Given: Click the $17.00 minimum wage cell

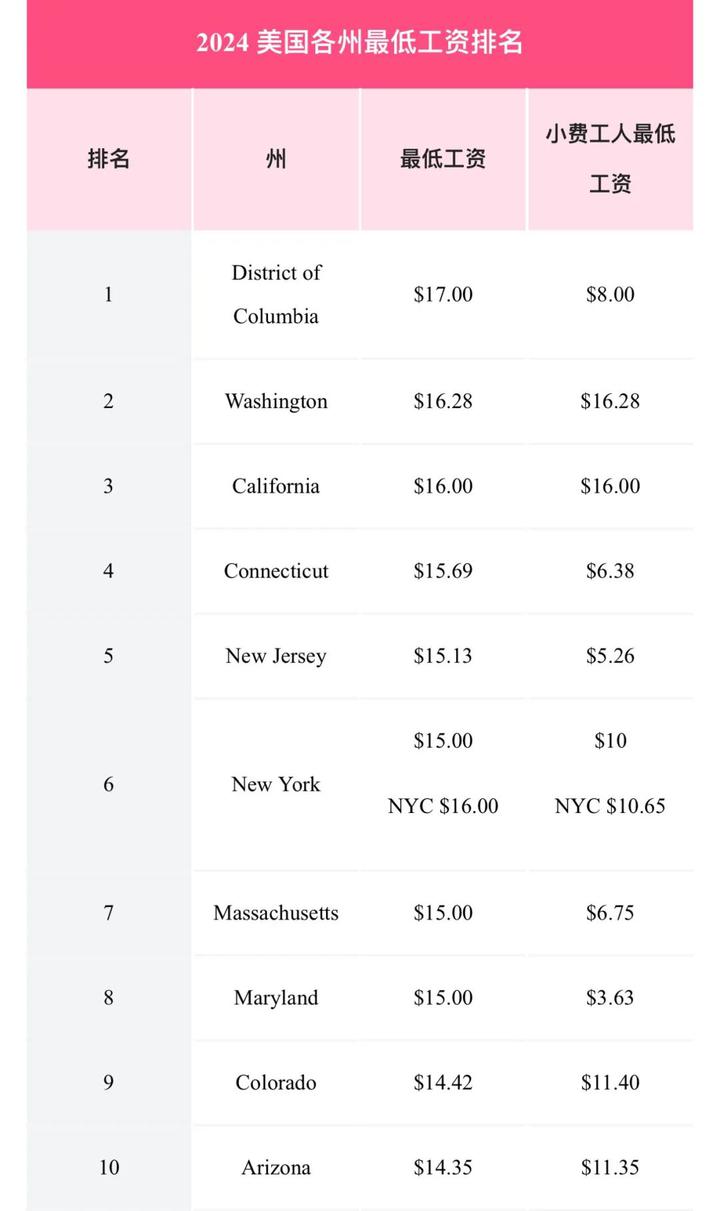Looking at the screenshot, I should [443, 294].
